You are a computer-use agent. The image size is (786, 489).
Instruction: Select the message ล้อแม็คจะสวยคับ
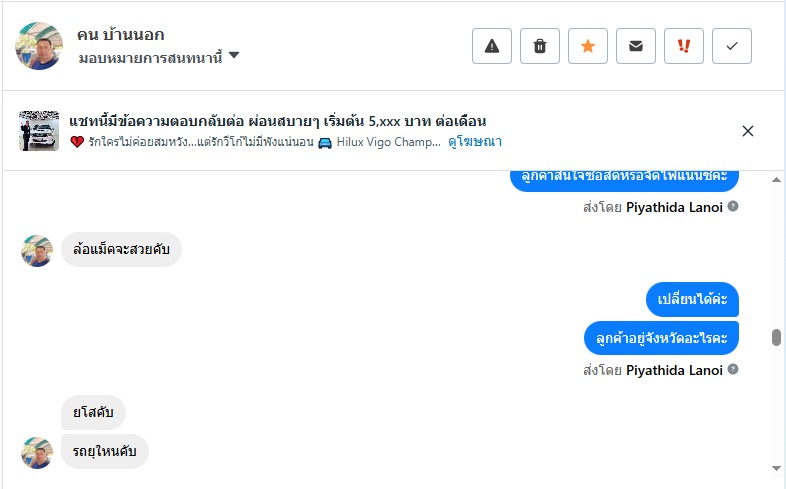[x=121, y=250]
